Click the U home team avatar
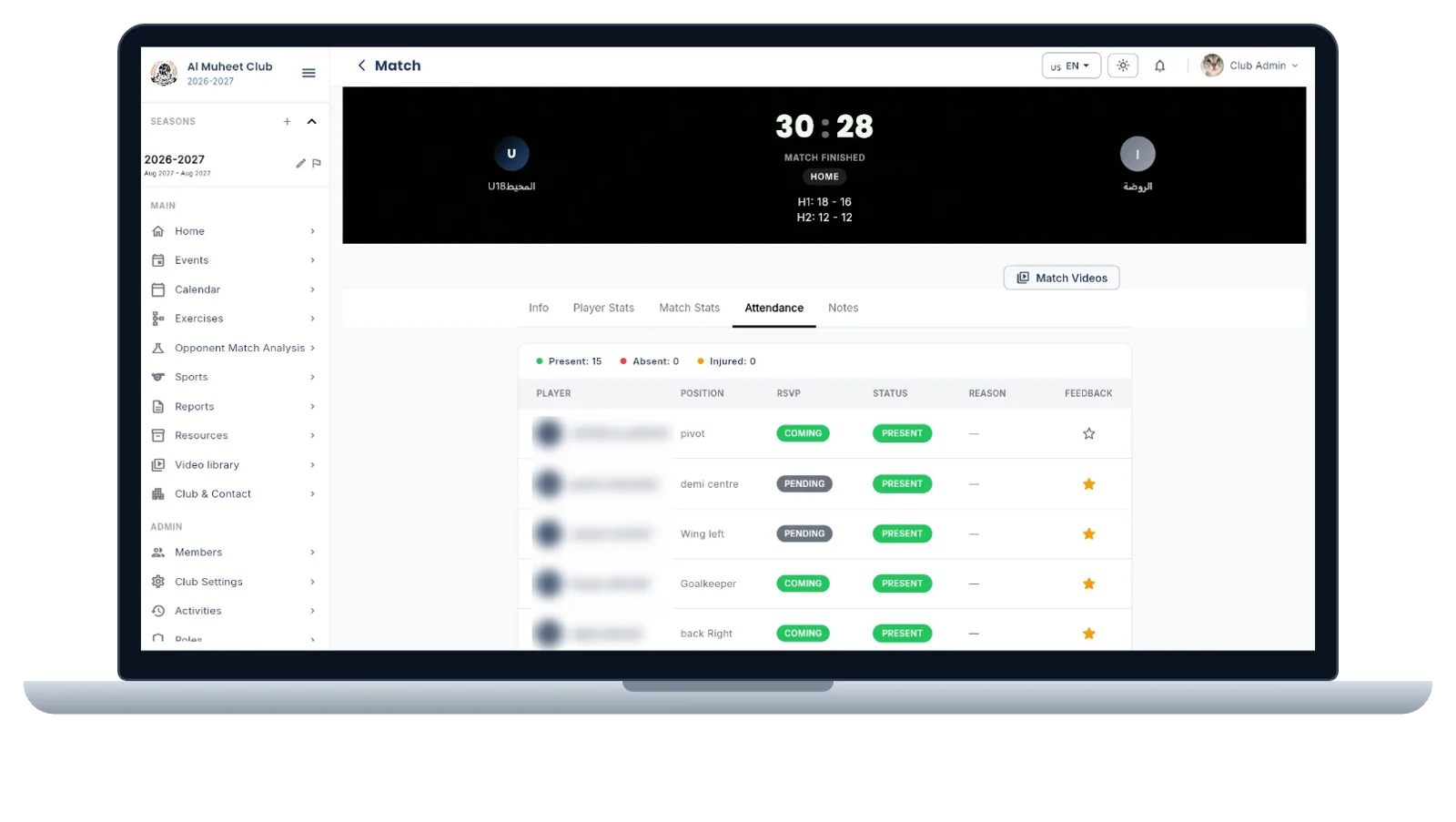The width and height of the screenshot is (1456, 822). click(511, 154)
